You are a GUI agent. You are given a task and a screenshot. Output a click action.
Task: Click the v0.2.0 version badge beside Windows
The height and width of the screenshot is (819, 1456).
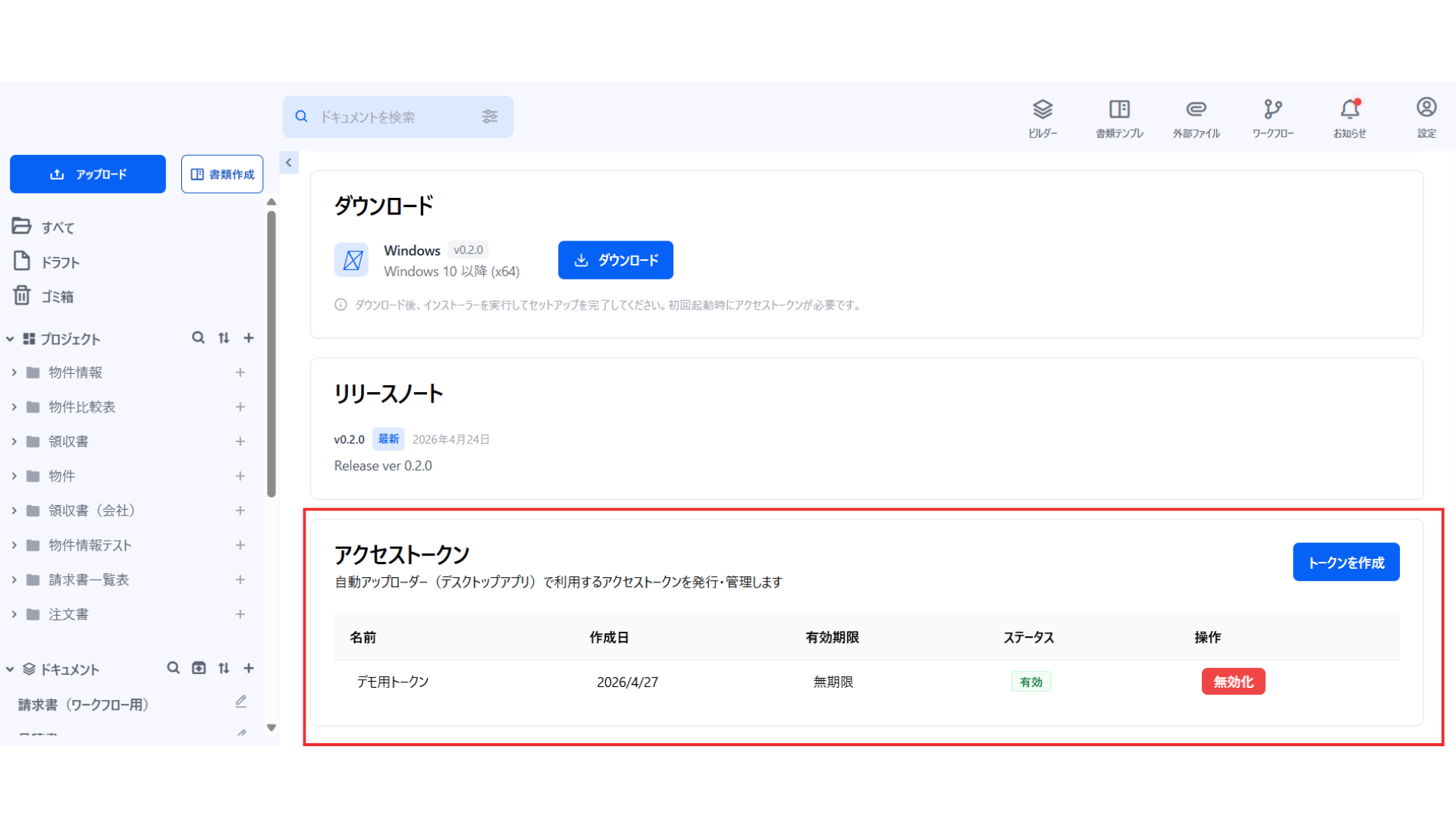click(x=468, y=249)
